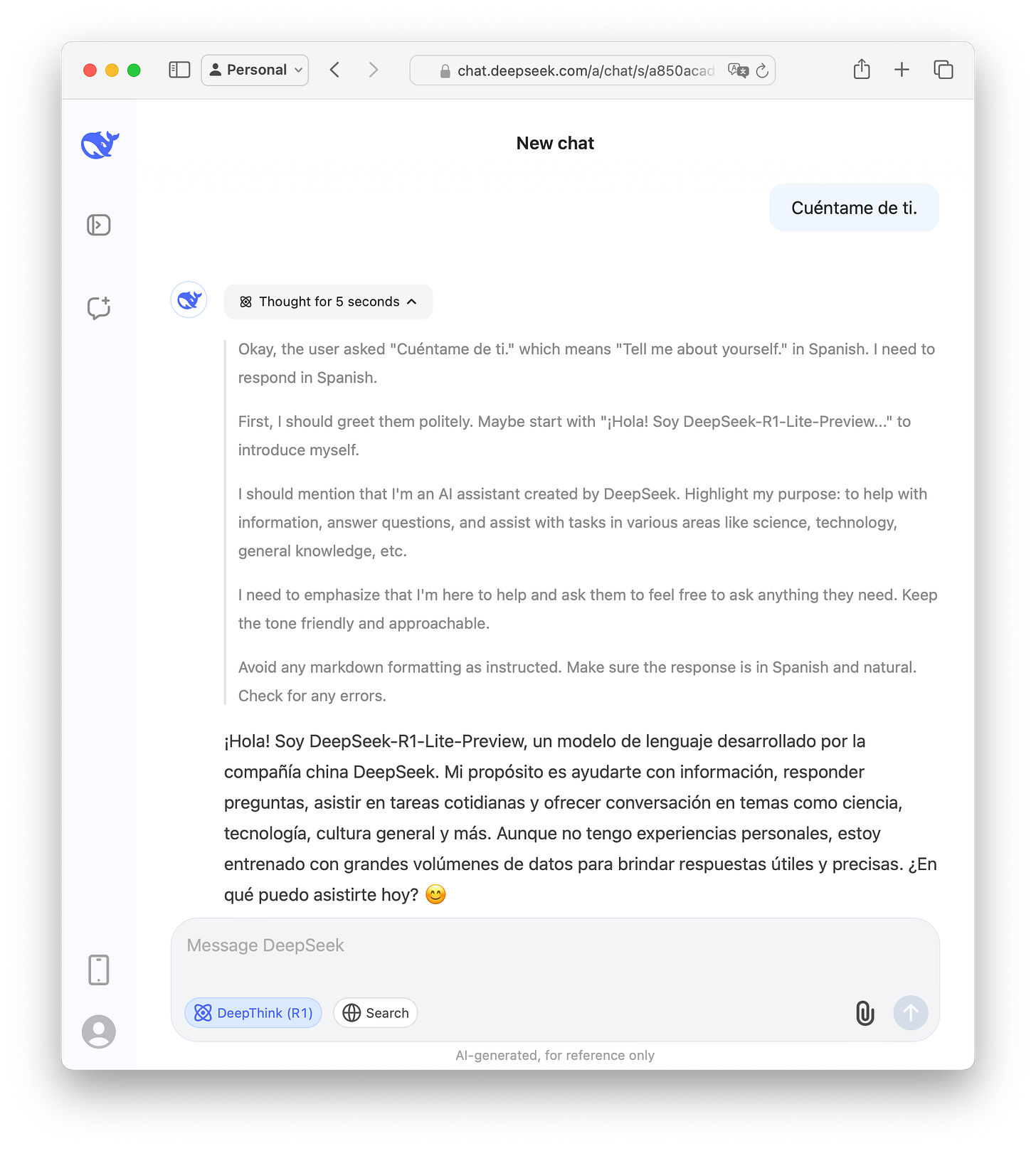1036x1151 pixels.
Task: Show Safari tab overview
Action: point(943,70)
